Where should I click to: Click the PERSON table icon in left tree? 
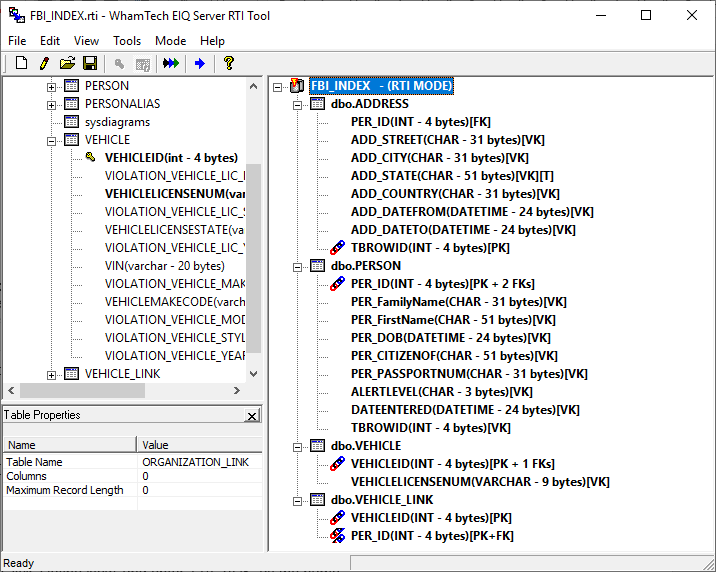point(71,85)
